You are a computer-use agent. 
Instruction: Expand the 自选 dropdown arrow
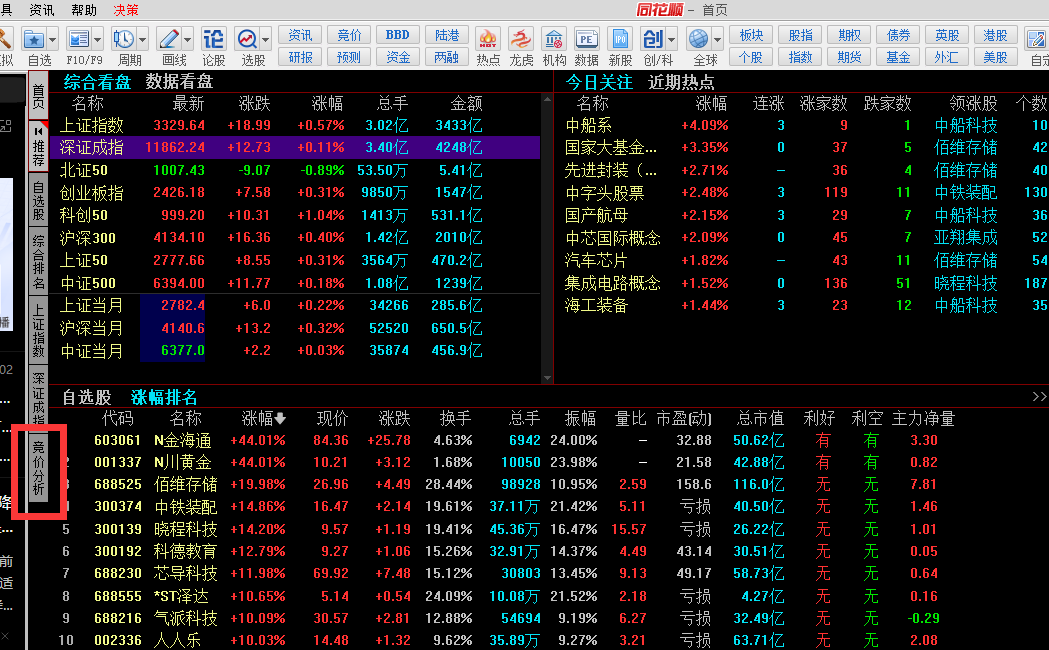point(53,40)
